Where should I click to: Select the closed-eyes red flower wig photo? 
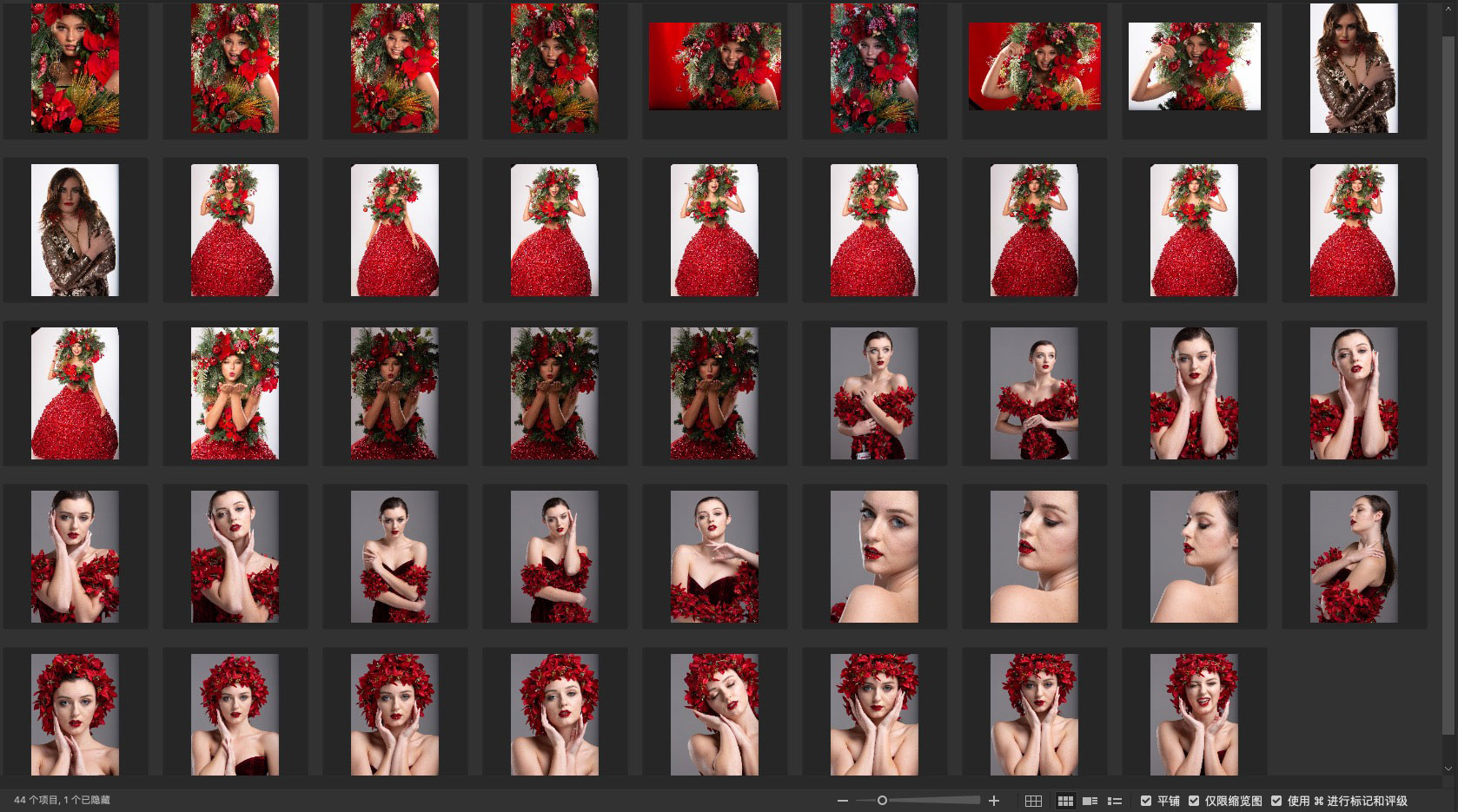coord(714,715)
